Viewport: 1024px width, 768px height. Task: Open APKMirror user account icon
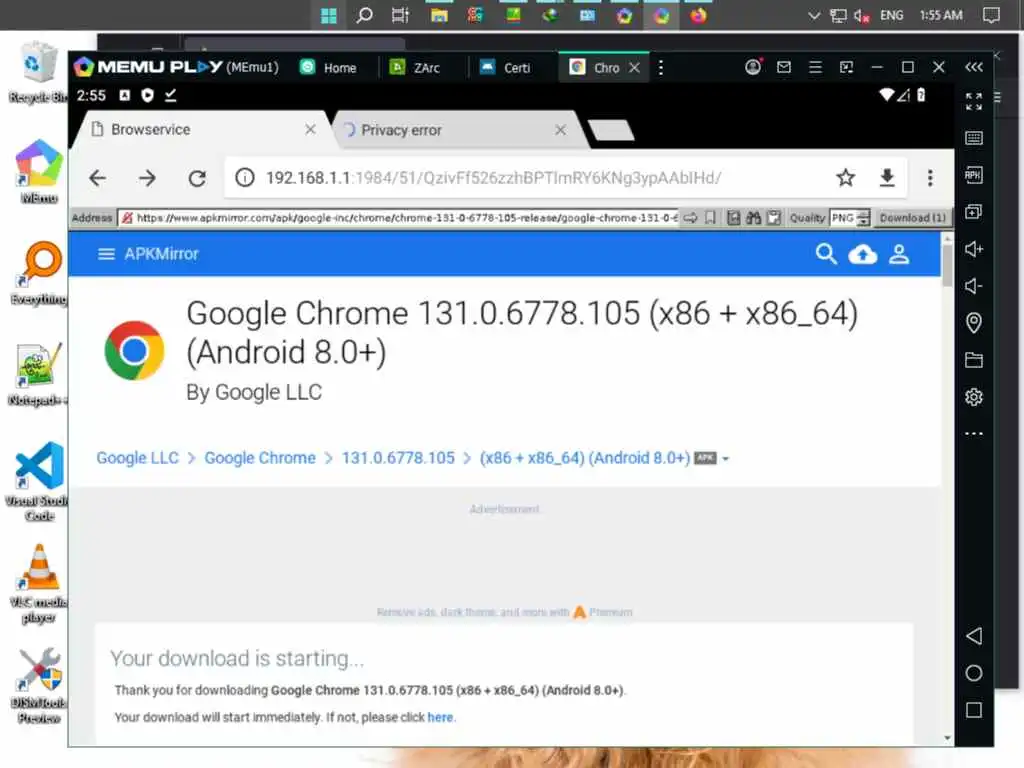point(899,254)
